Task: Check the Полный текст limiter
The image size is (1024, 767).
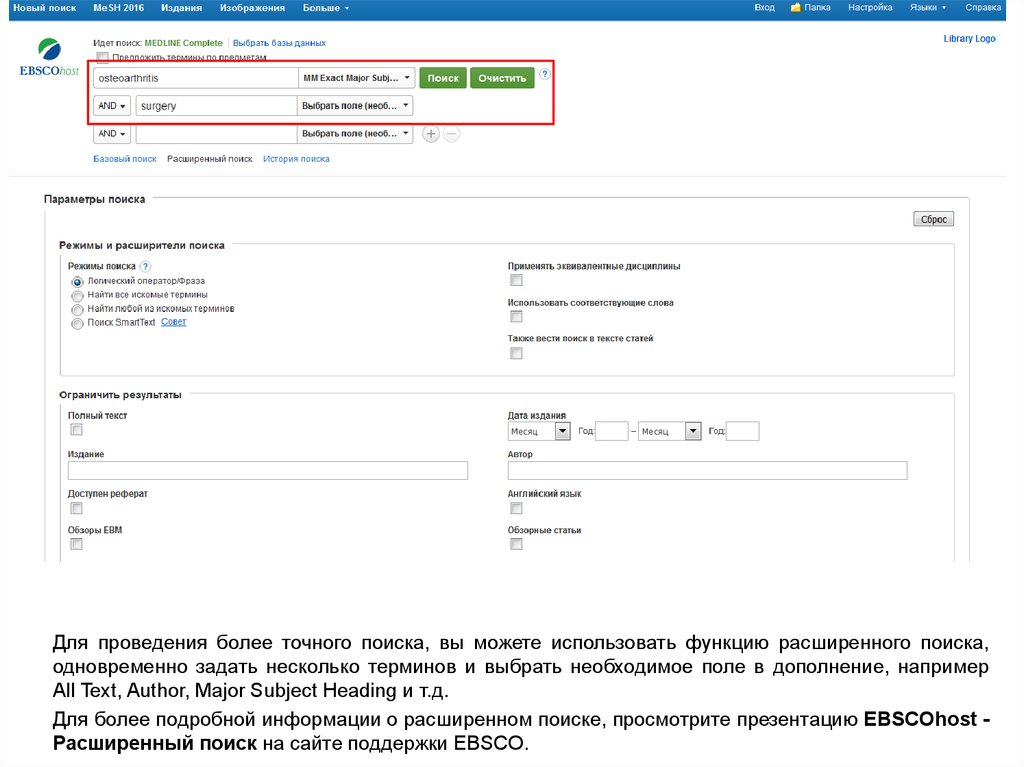Action: click(76, 429)
